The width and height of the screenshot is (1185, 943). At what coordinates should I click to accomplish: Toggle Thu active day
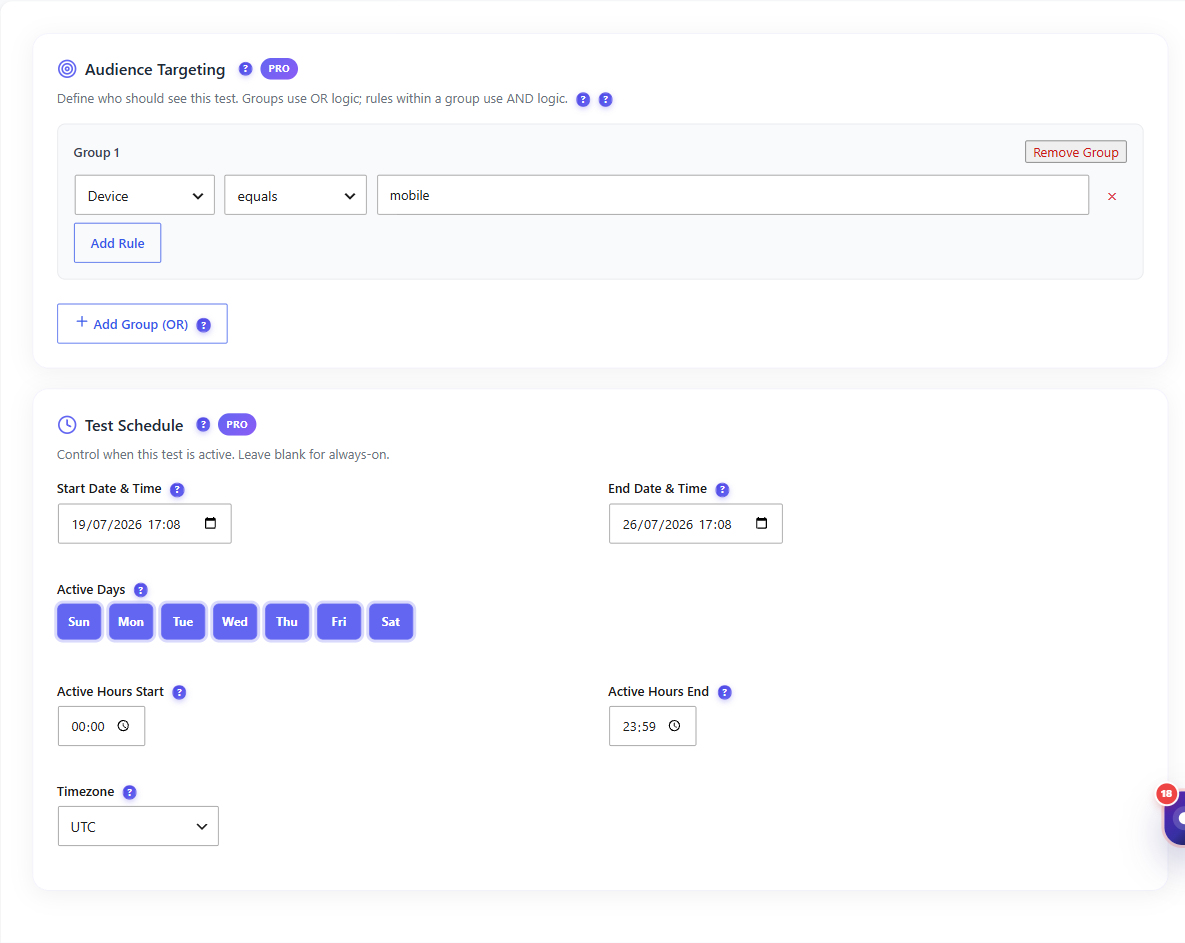tap(286, 622)
